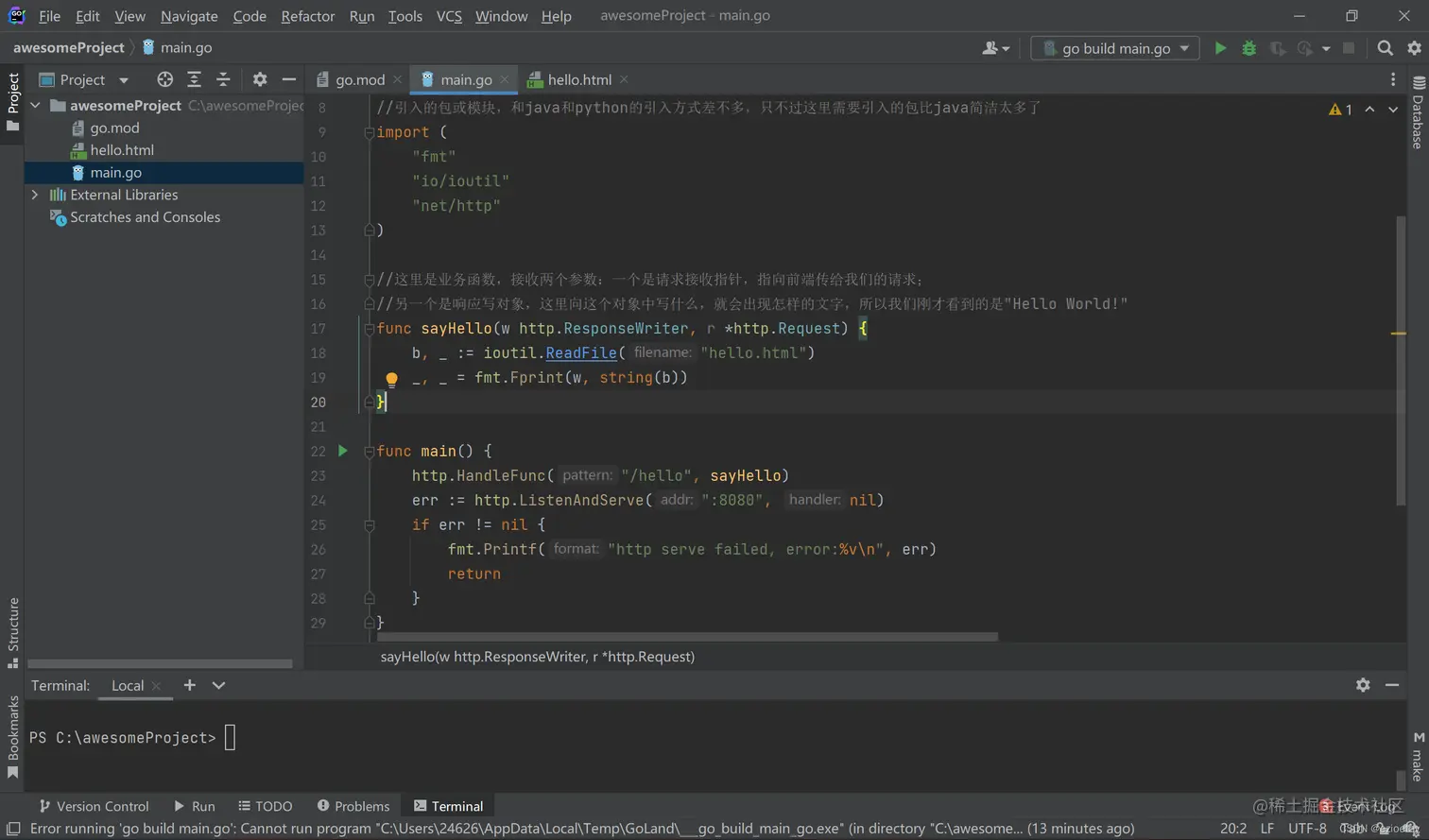This screenshot has height=840, width=1429.
Task: Click the LF line separator status entry
Action: pos(1266,829)
